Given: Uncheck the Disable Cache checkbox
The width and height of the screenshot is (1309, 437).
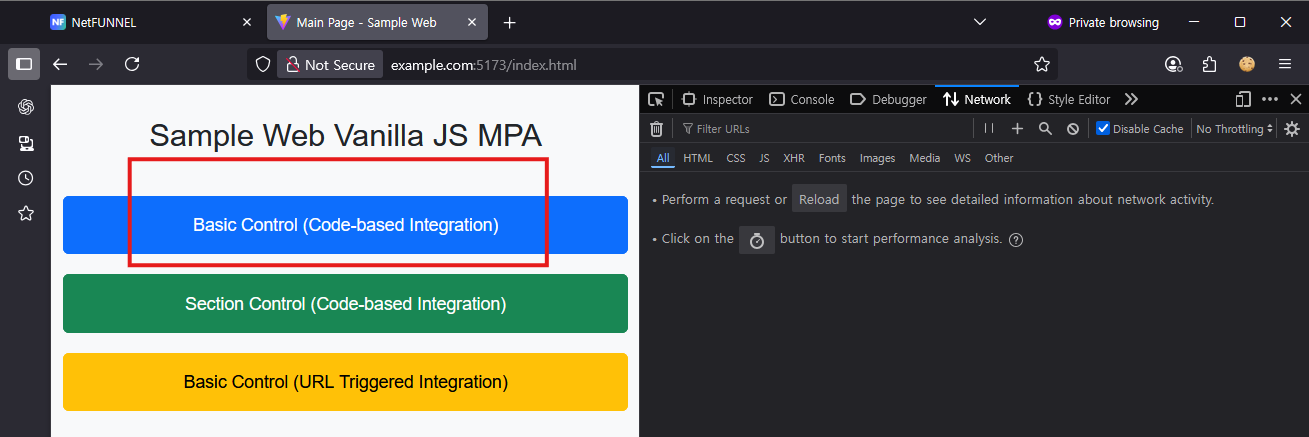Looking at the screenshot, I should pos(1103,128).
